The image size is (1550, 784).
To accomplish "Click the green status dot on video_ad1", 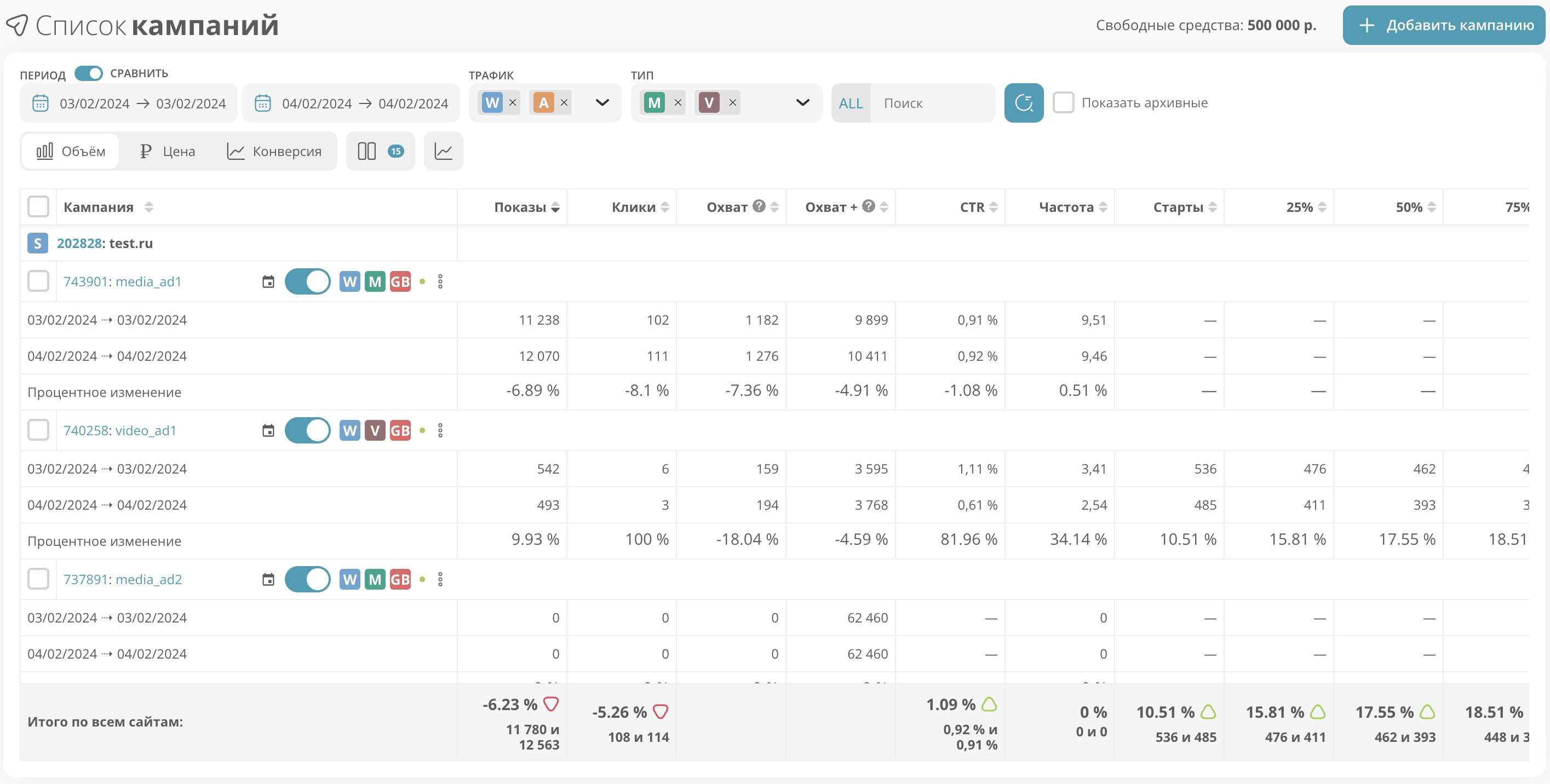I will point(422,430).
